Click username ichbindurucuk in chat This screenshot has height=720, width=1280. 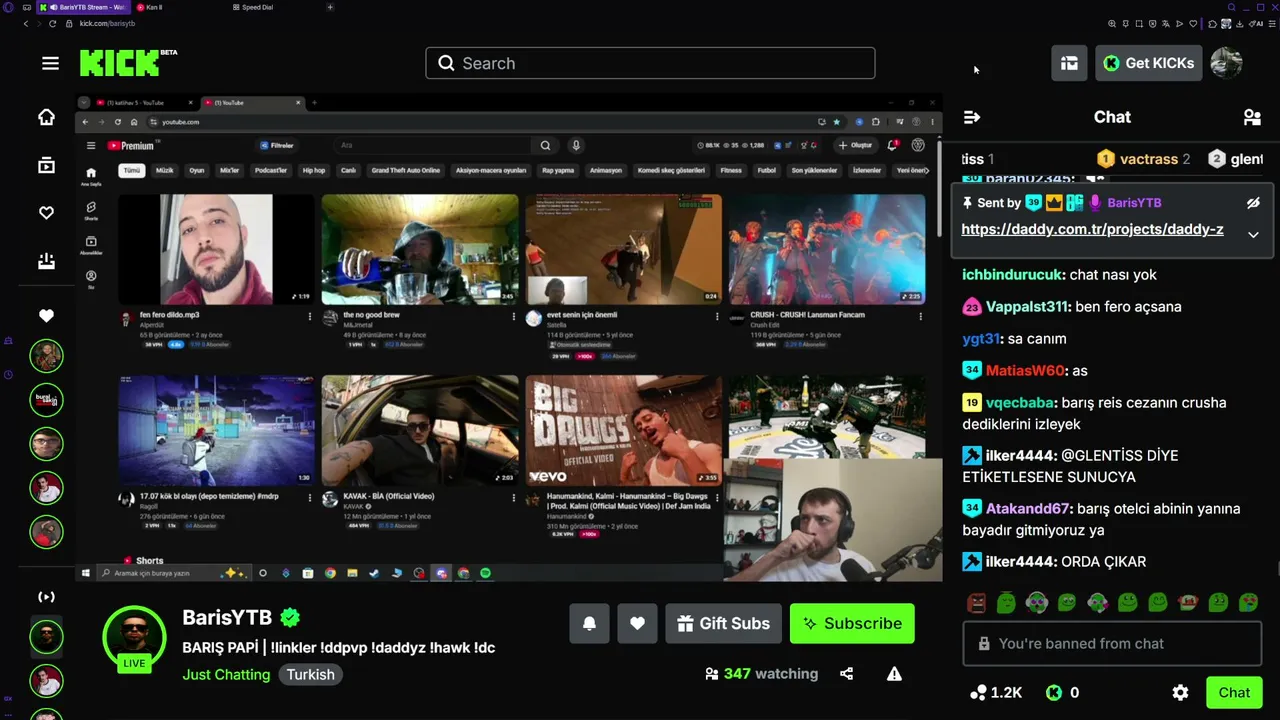point(1011,274)
